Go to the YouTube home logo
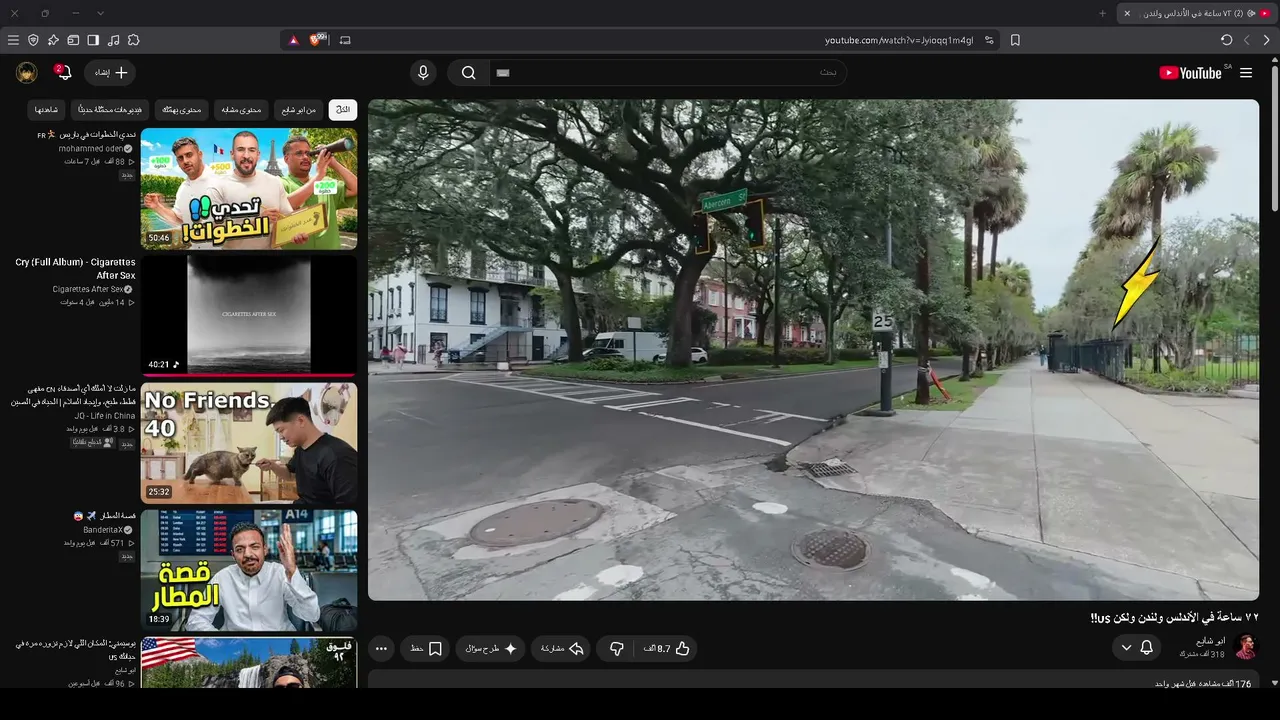The width and height of the screenshot is (1280, 720). click(x=1190, y=73)
